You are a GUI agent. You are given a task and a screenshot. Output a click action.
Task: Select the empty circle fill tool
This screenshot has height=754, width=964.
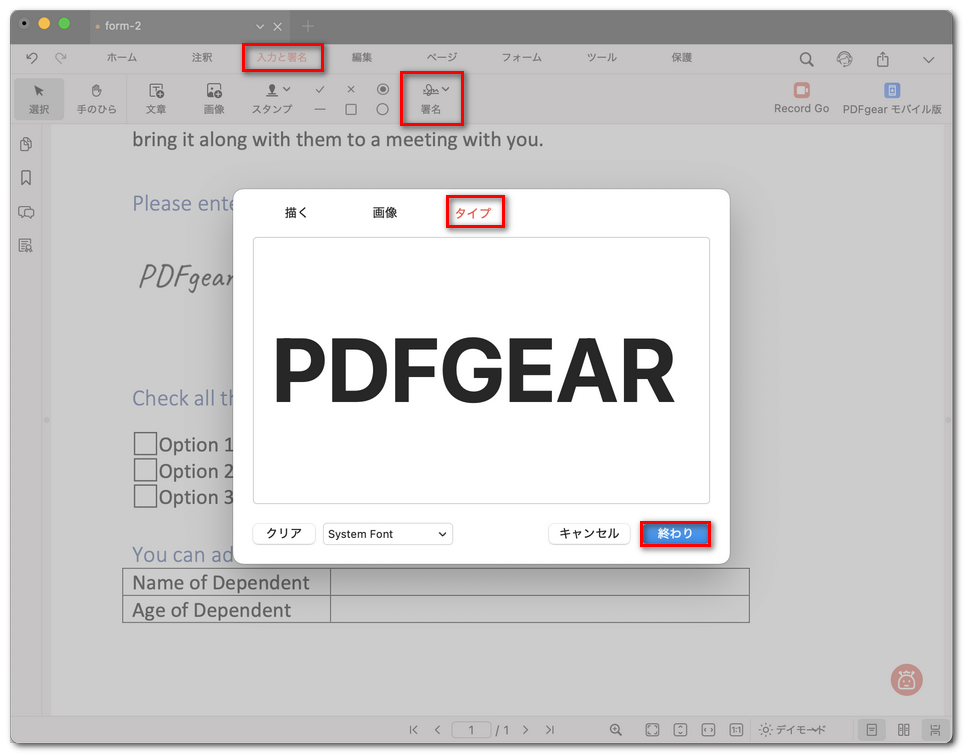(382, 109)
